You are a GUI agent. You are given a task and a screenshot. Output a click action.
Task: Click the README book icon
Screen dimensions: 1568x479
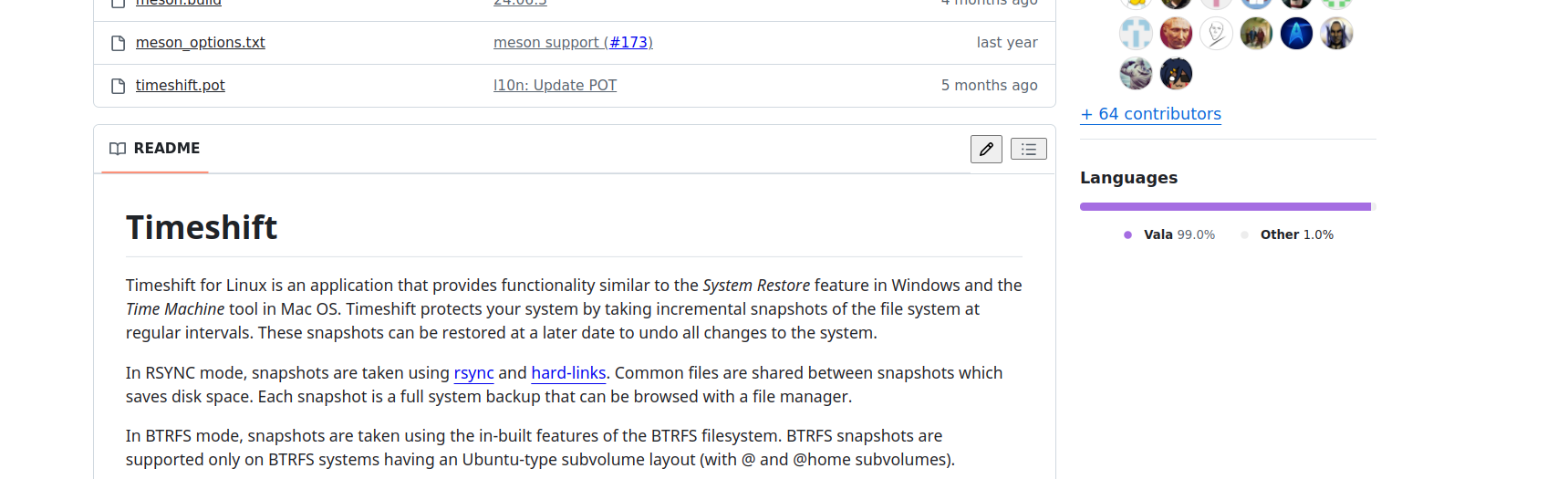tap(118, 149)
